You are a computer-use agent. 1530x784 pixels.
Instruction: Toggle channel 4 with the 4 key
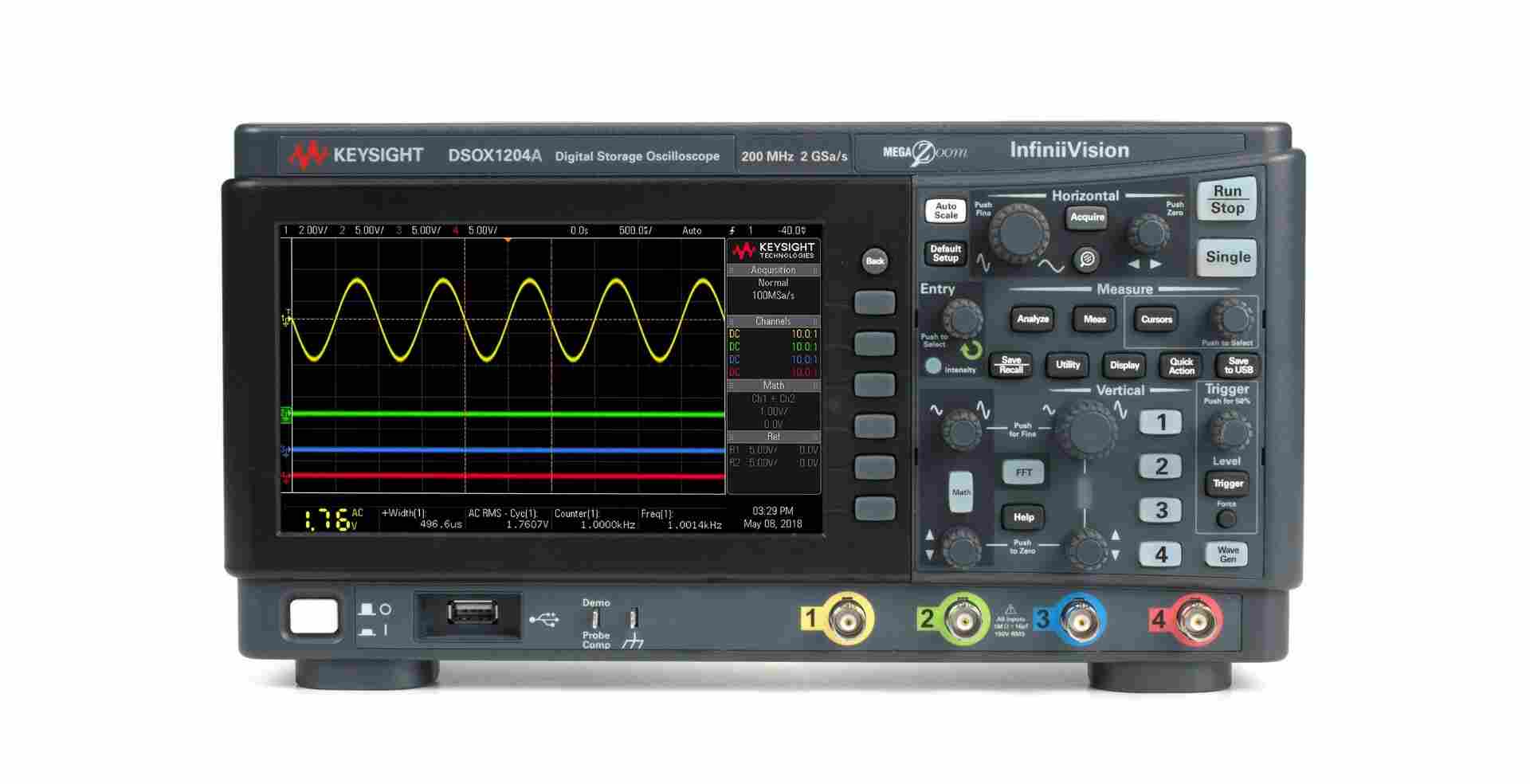(1160, 554)
